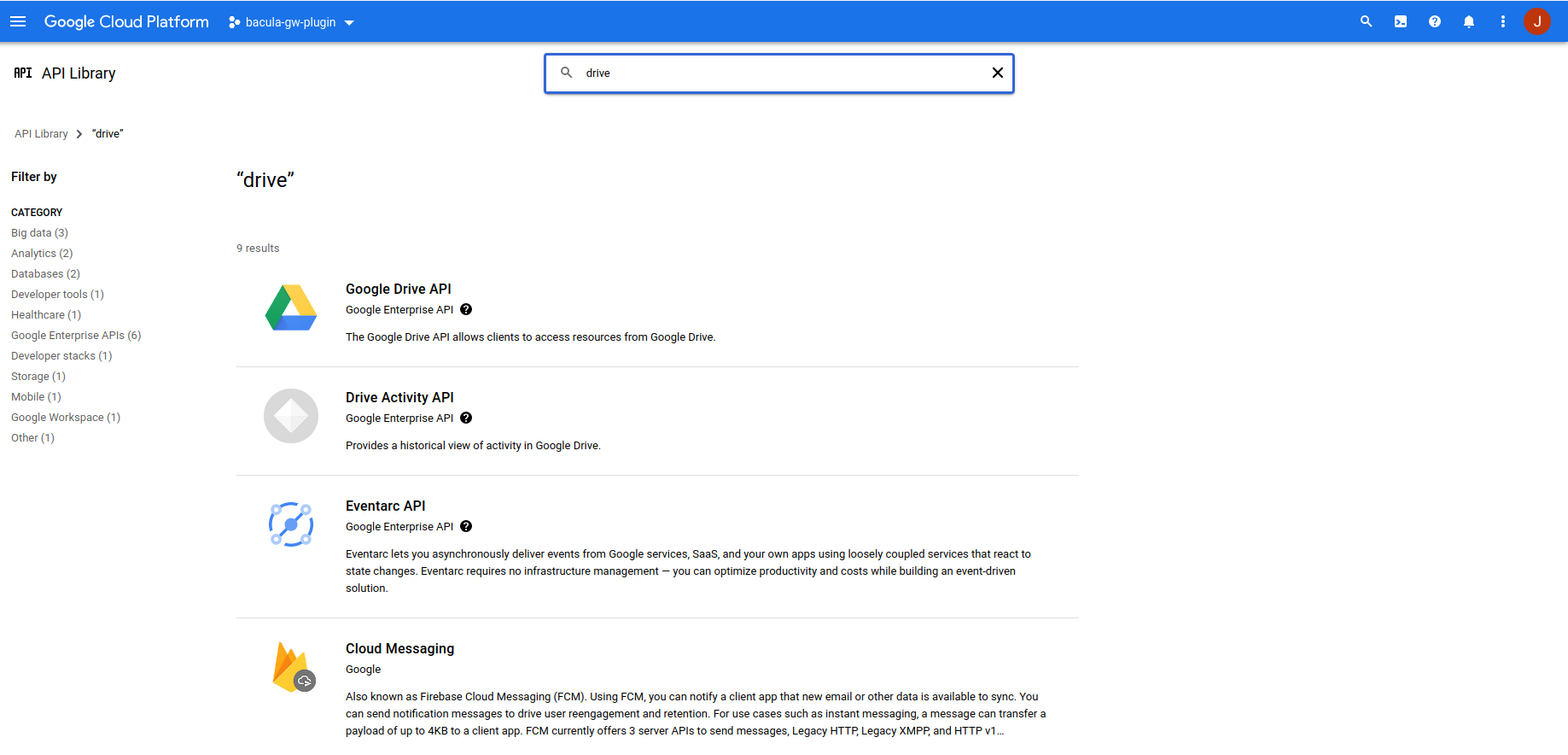The height and width of the screenshot is (755, 1568).
Task: Filter by Mobile (1) category
Action: (36, 397)
